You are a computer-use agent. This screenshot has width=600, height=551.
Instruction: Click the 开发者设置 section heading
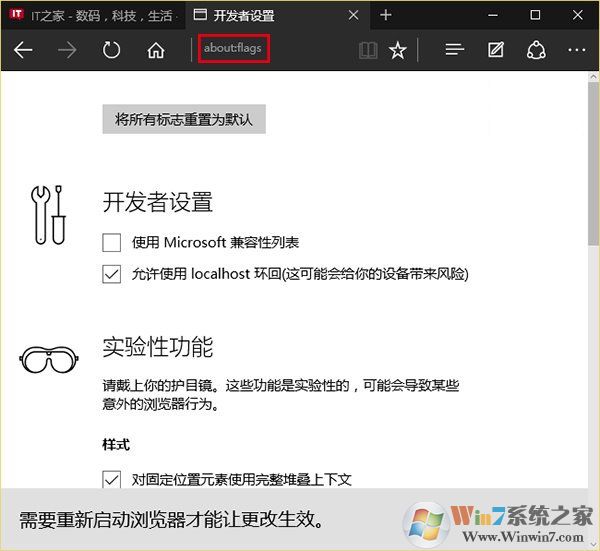coord(157,202)
